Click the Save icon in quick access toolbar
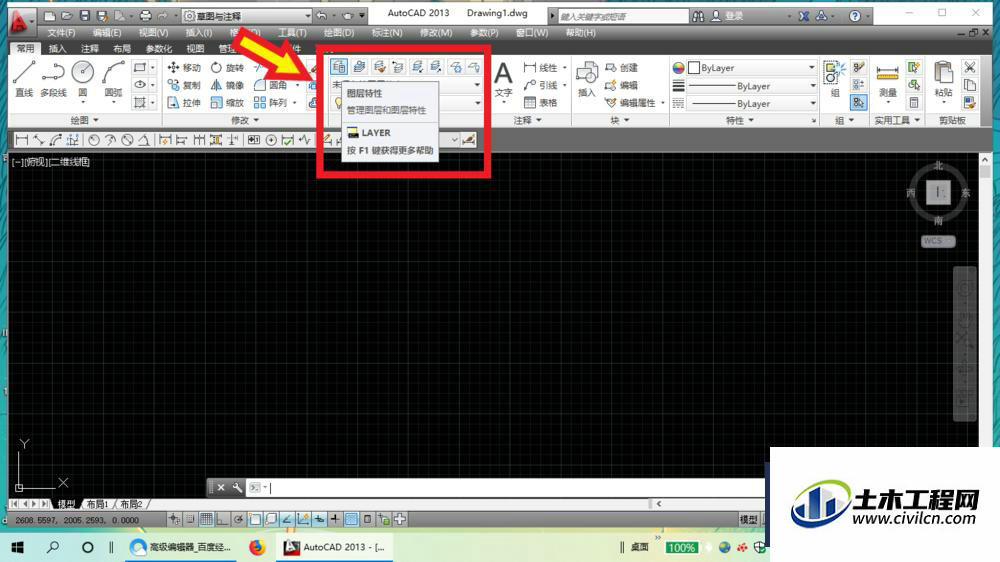Image resolution: width=1000 pixels, height=562 pixels. (x=85, y=15)
